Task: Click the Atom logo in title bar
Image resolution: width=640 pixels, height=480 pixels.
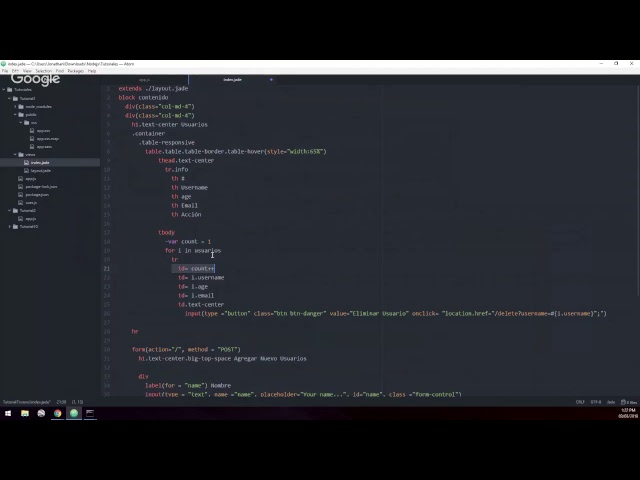Action: point(4,64)
